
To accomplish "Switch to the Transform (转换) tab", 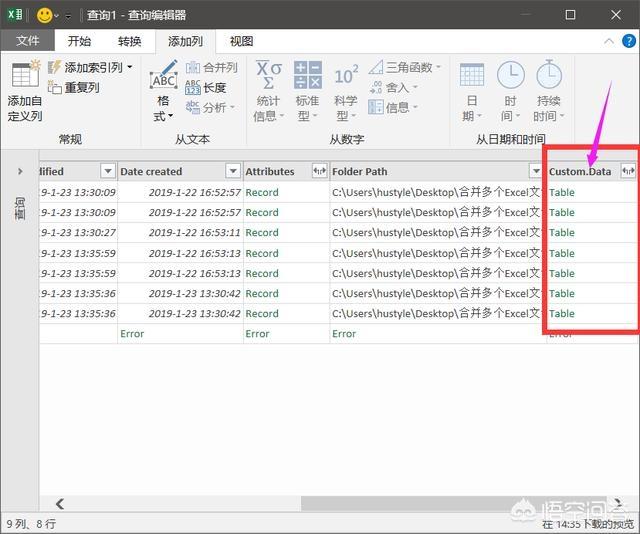I will 129,41.
